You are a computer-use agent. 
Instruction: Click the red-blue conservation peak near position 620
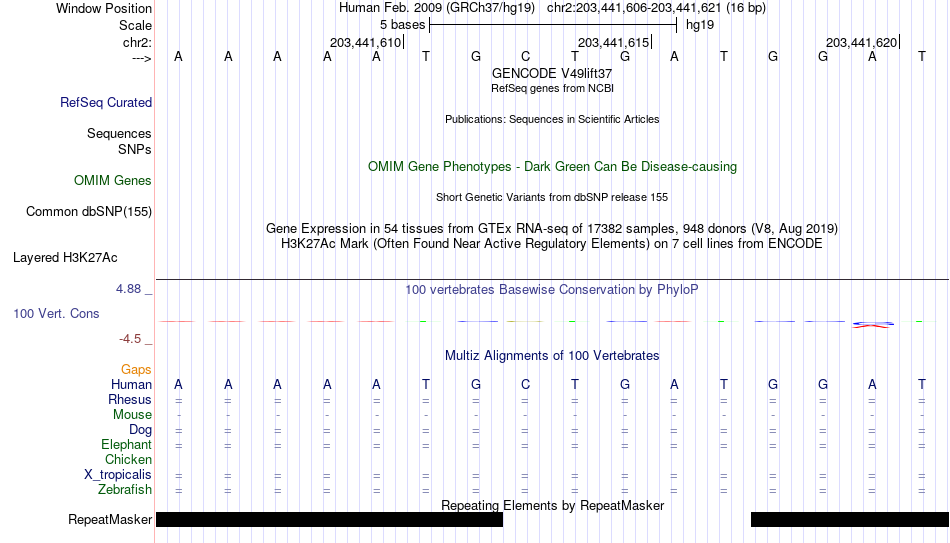click(x=872, y=325)
